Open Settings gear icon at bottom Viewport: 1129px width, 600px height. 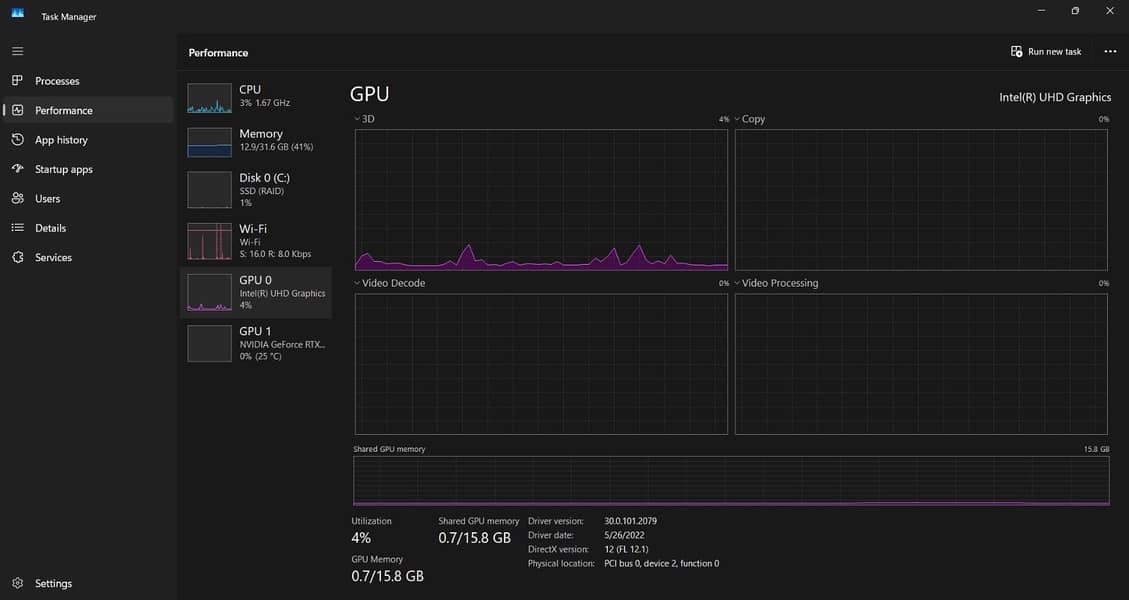pos(17,583)
